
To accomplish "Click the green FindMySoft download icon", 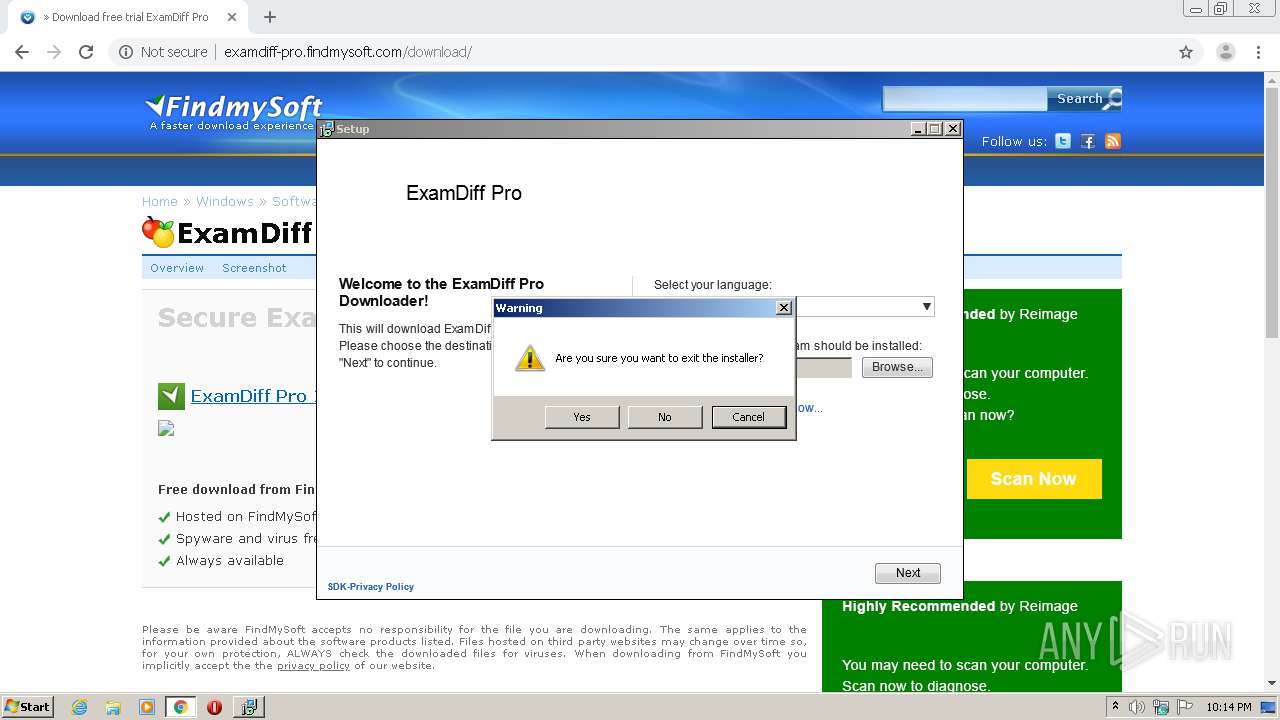I will point(171,396).
